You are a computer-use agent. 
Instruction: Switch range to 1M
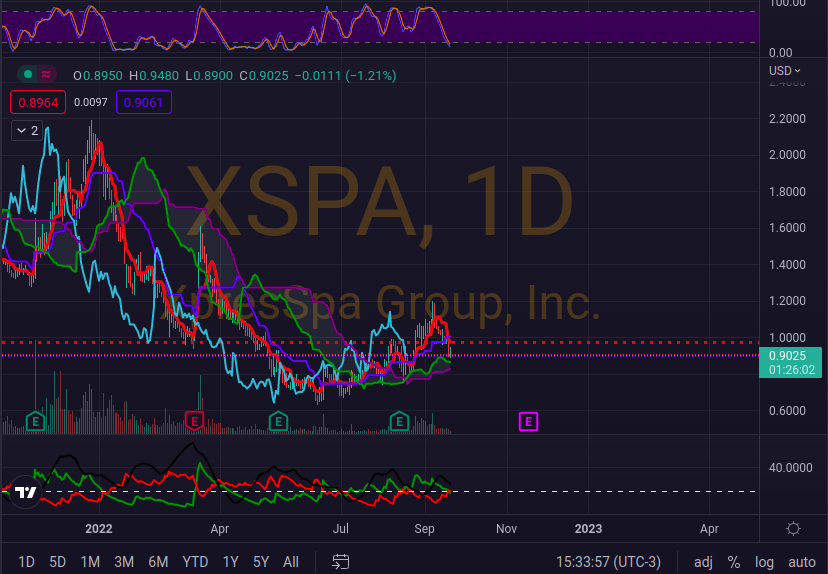(x=90, y=561)
